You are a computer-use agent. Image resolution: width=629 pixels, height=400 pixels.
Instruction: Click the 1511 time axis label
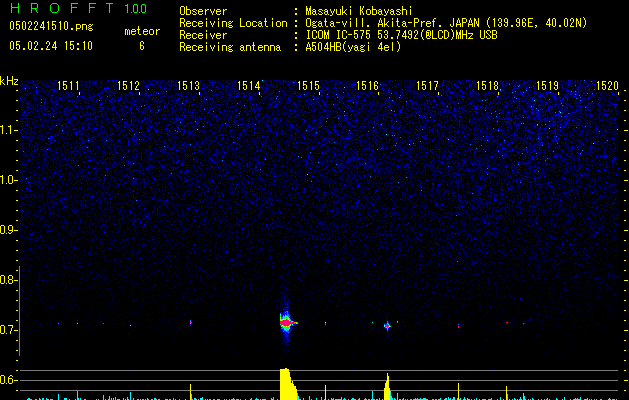[69, 87]
